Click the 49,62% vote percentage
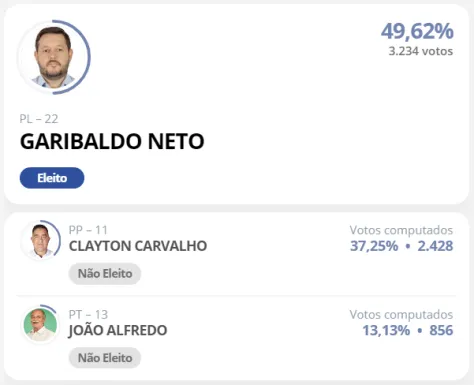The image size is (474, 385). pyautogui.click(x=417, y=31)
